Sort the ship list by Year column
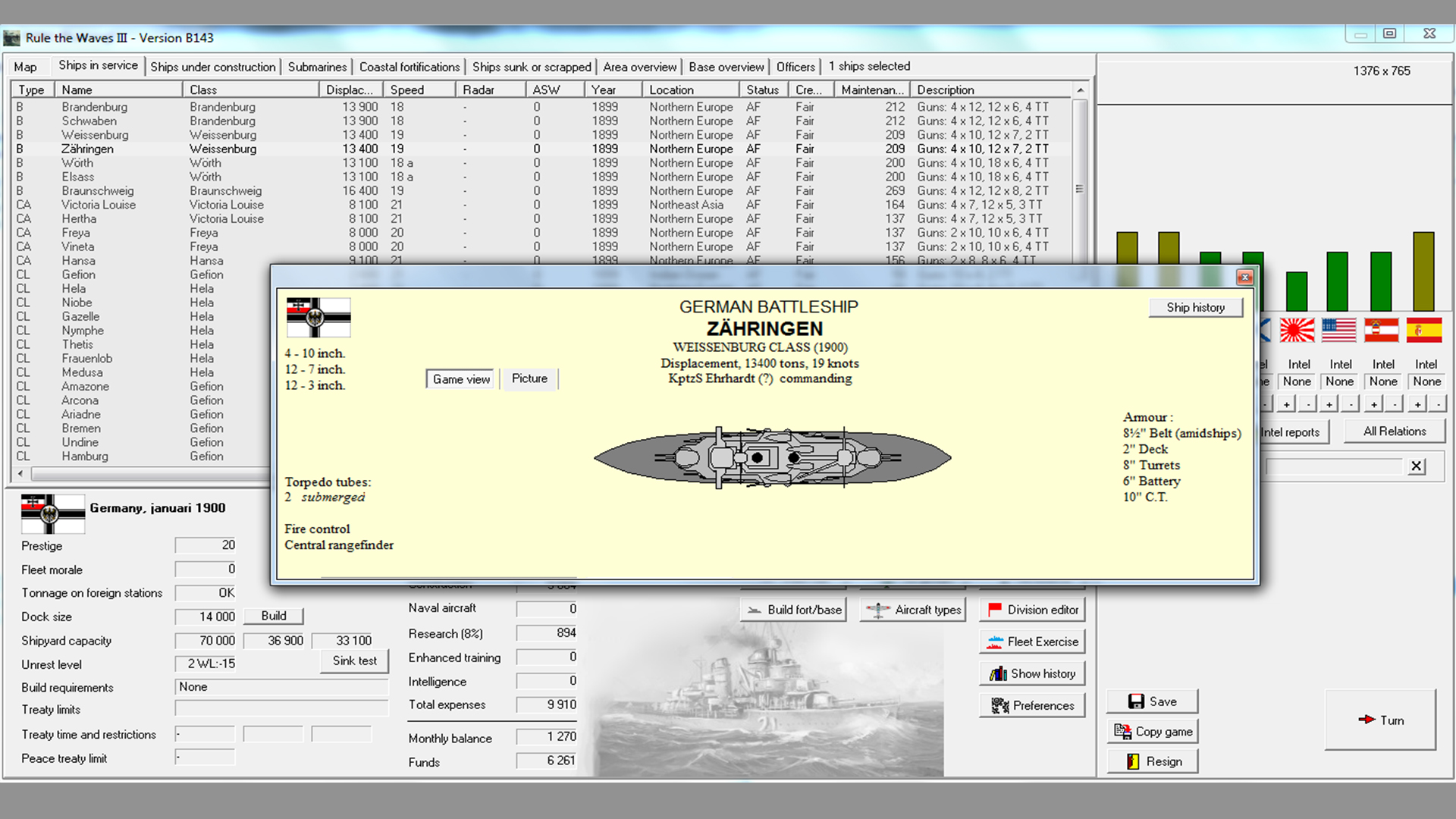This screenshot has width=1456, height=819. (613, 89)
